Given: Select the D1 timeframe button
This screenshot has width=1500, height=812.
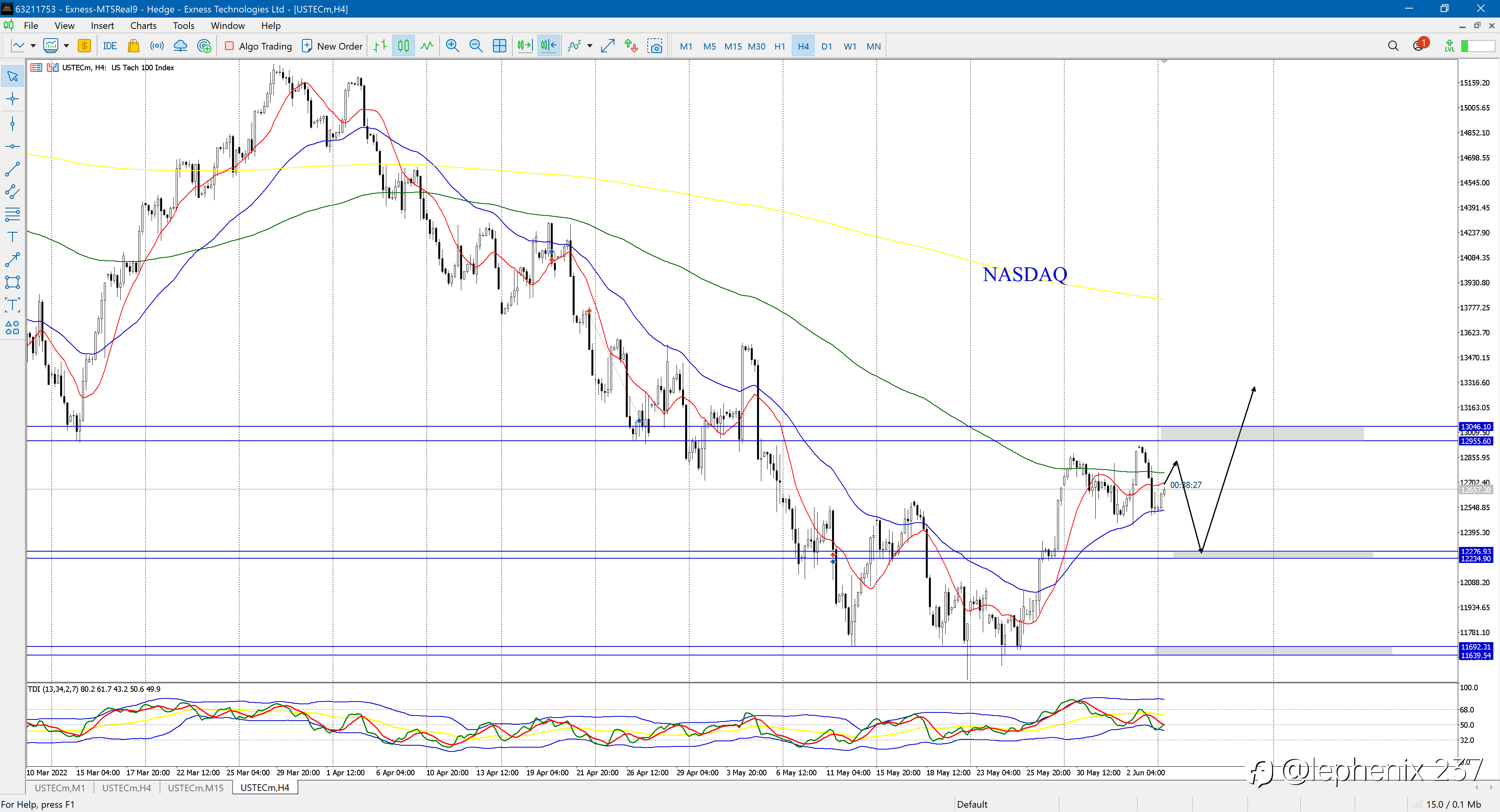Looking at the screenshot, I should (x=826, y=46).
